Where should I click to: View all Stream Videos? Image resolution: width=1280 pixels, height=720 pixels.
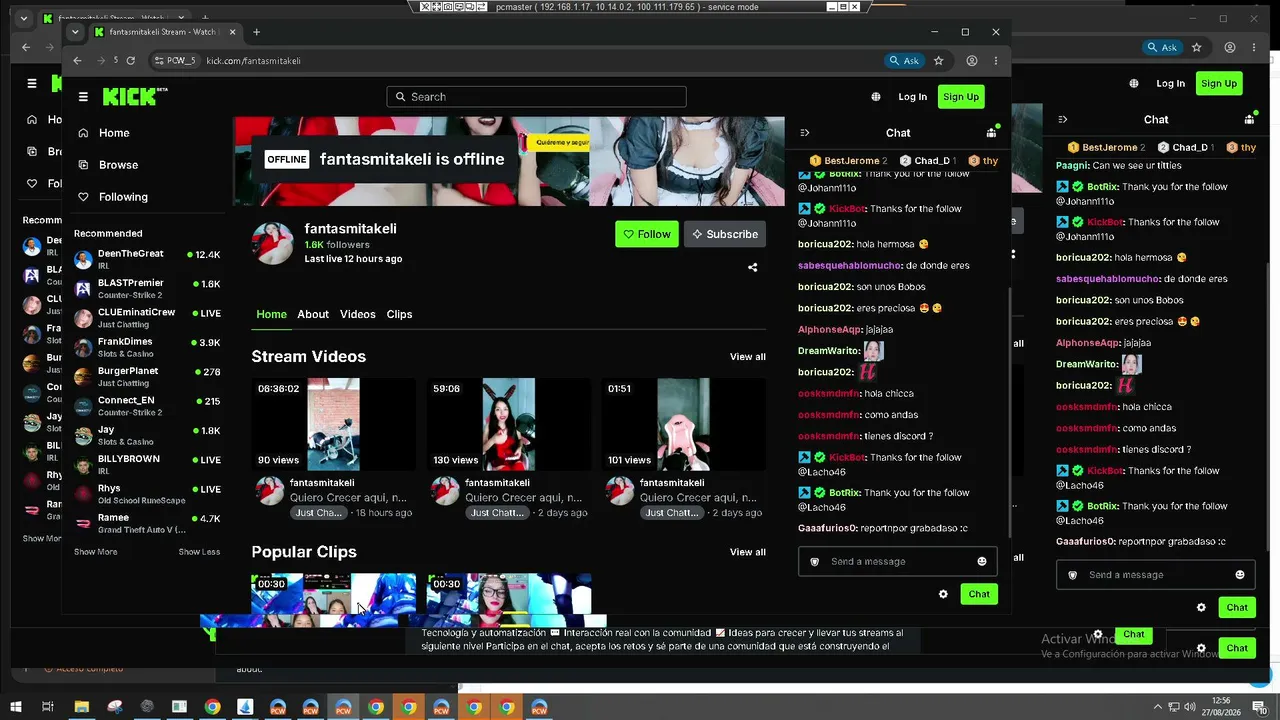click(x=748, y=357)
